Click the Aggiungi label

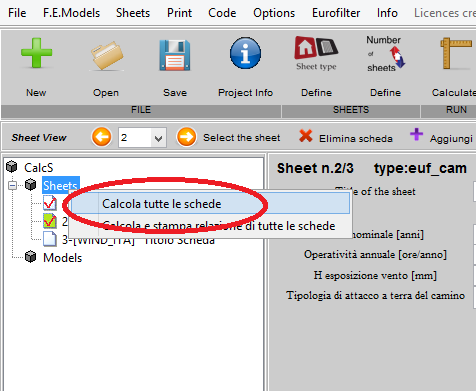(451, 138)
